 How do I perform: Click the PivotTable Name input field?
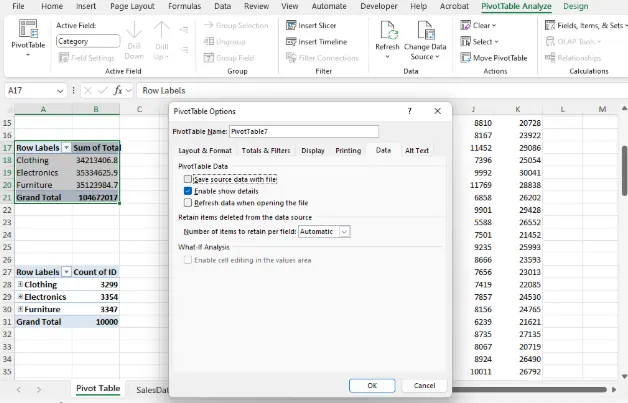point(304,131)
